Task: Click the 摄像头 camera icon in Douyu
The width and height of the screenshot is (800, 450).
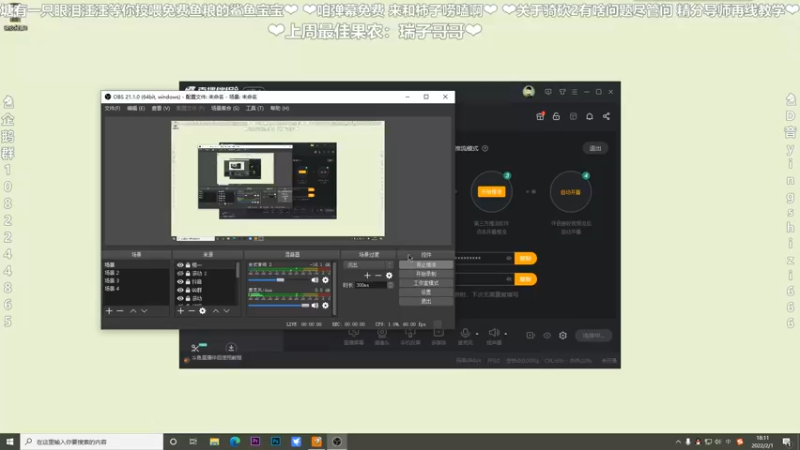Action: point(382,333)
